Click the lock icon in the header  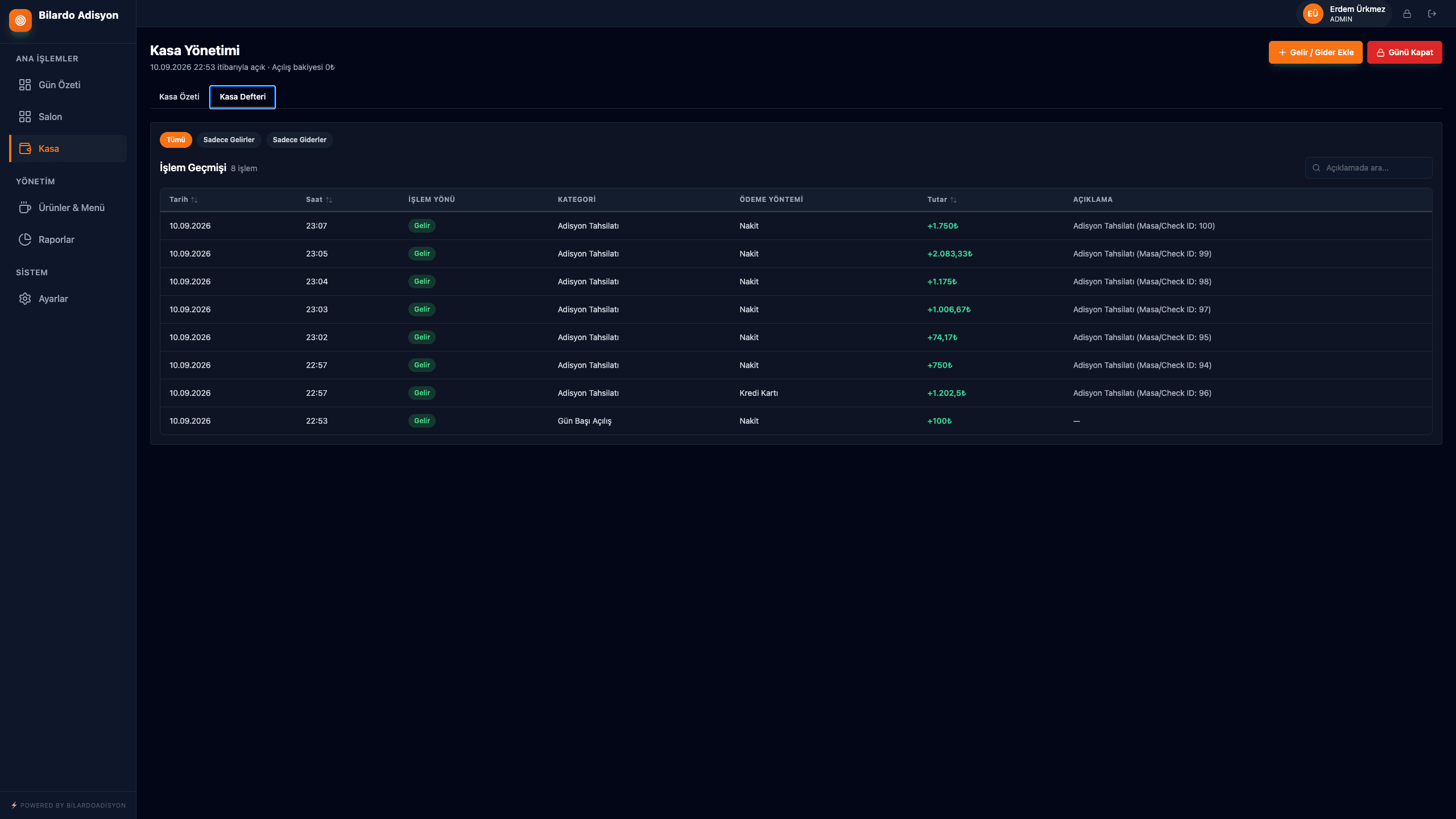pyautogui.click(x=1407, y=14)
